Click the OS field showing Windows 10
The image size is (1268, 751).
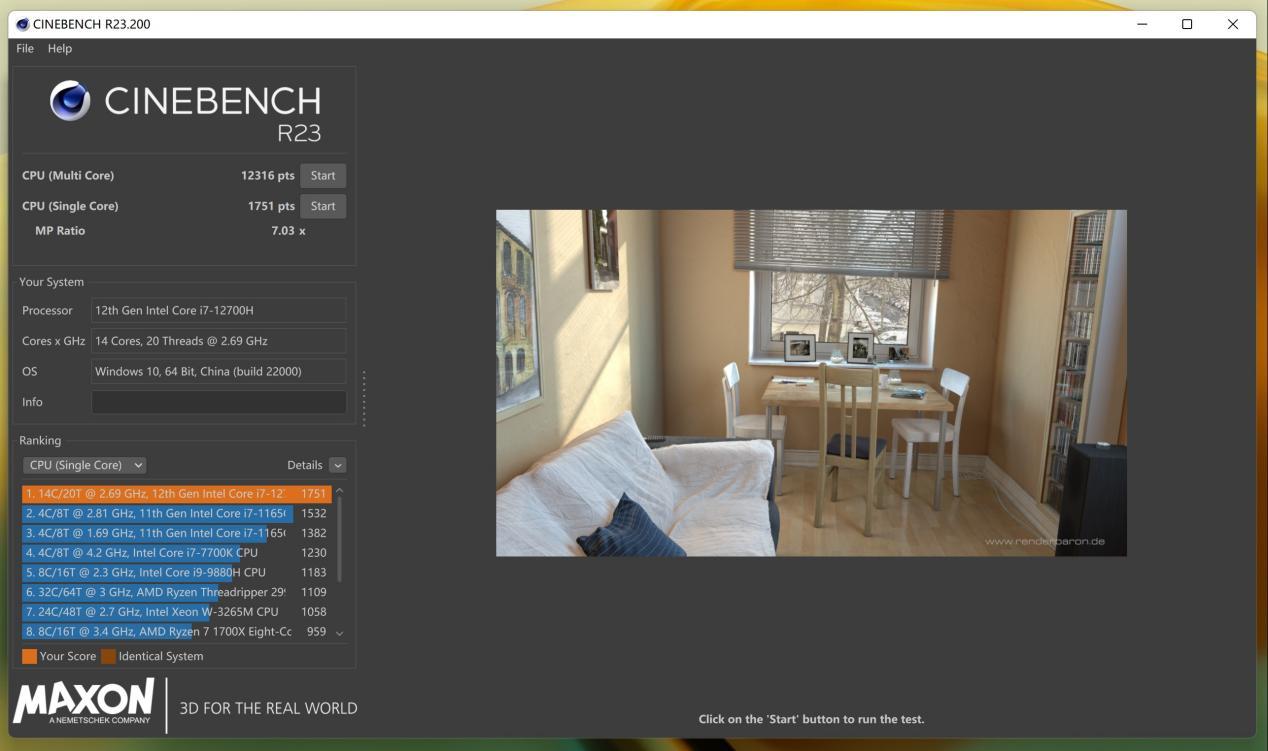point(219,371)
